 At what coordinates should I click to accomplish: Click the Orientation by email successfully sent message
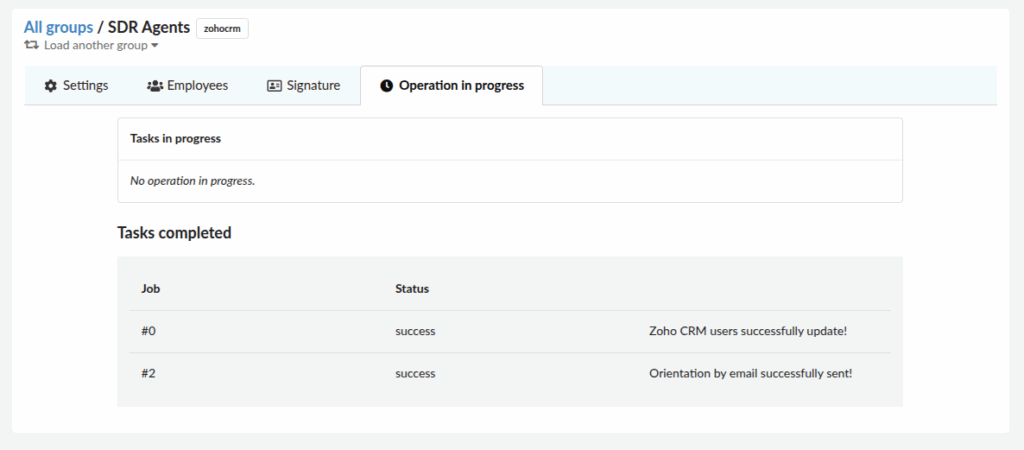point(750,373)
